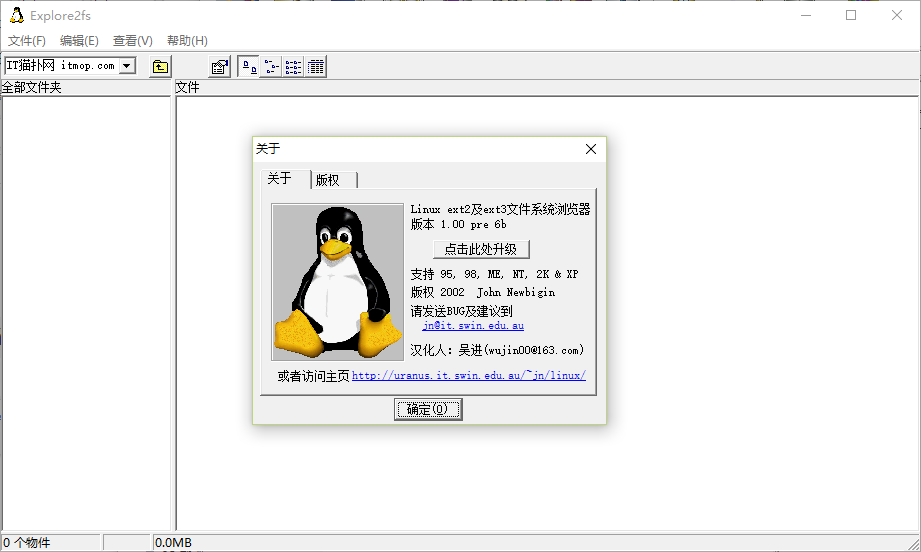This screenshot has height=552, width=921.
Task: Confirm with the 确定(O) button
Action: (x=428, y=409)
